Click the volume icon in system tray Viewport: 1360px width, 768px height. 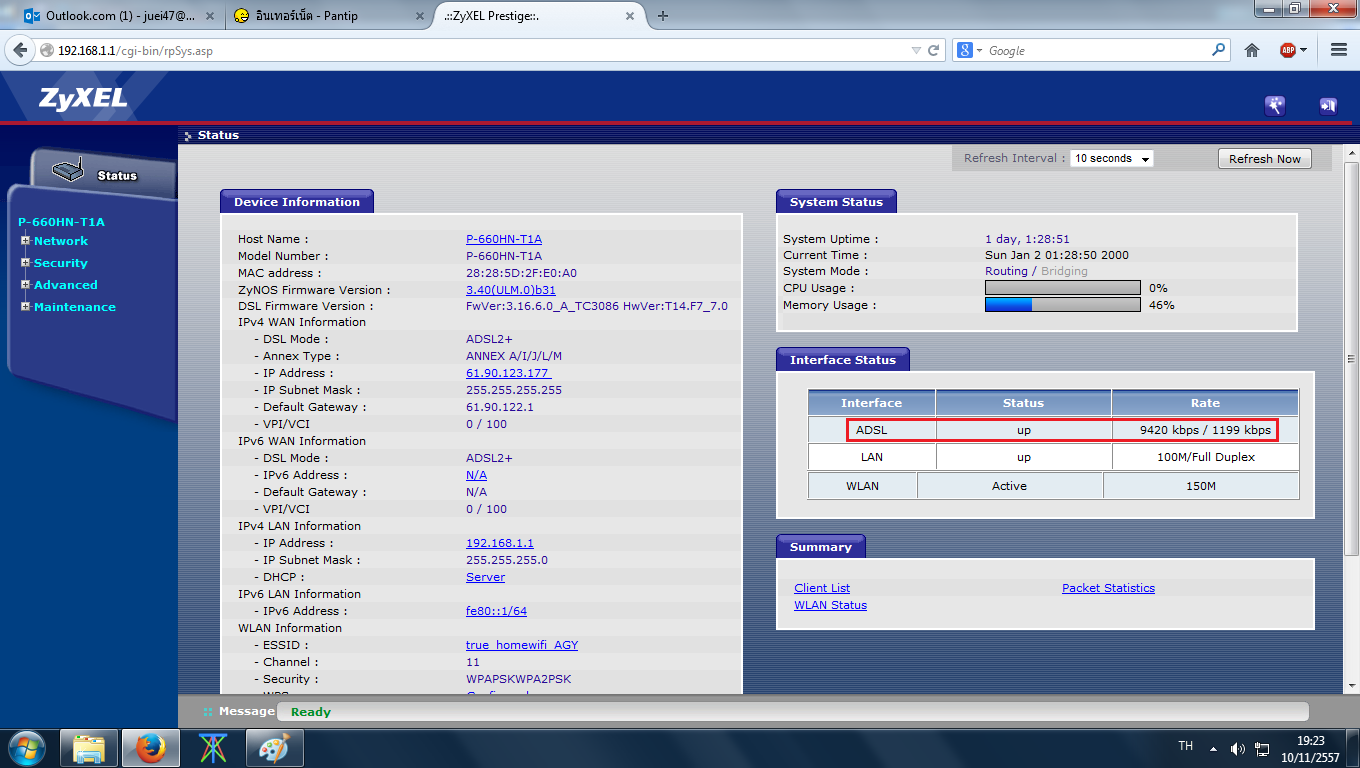click(x=1237, y=748)
